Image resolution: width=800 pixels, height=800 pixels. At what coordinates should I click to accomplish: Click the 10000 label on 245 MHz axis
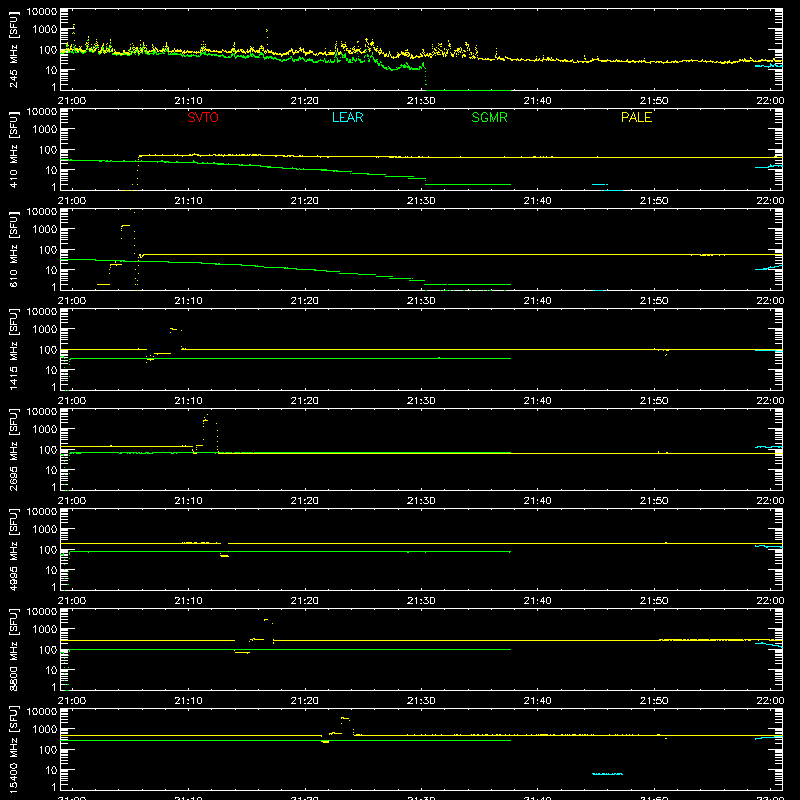click(42, 11)
